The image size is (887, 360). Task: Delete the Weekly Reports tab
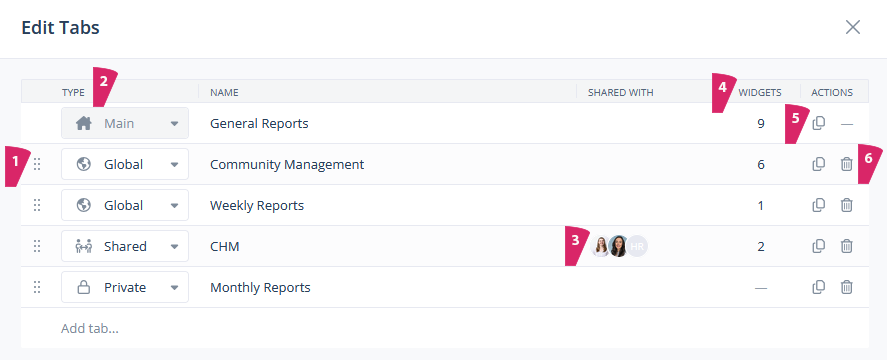point(846,205)
